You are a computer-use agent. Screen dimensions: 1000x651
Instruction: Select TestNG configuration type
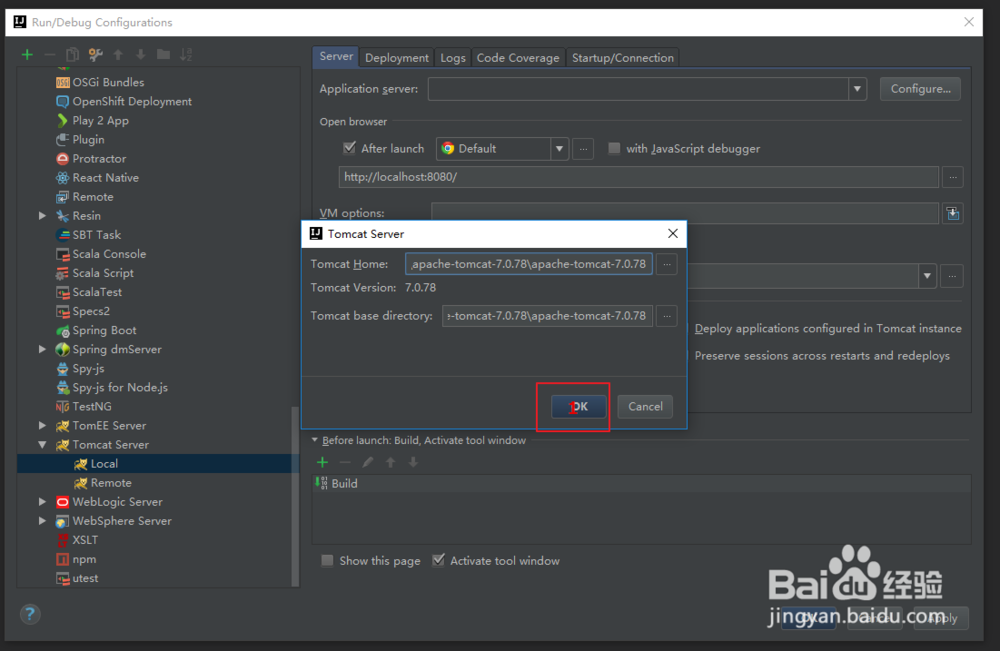pyautogui.click(x=84, y=406)
